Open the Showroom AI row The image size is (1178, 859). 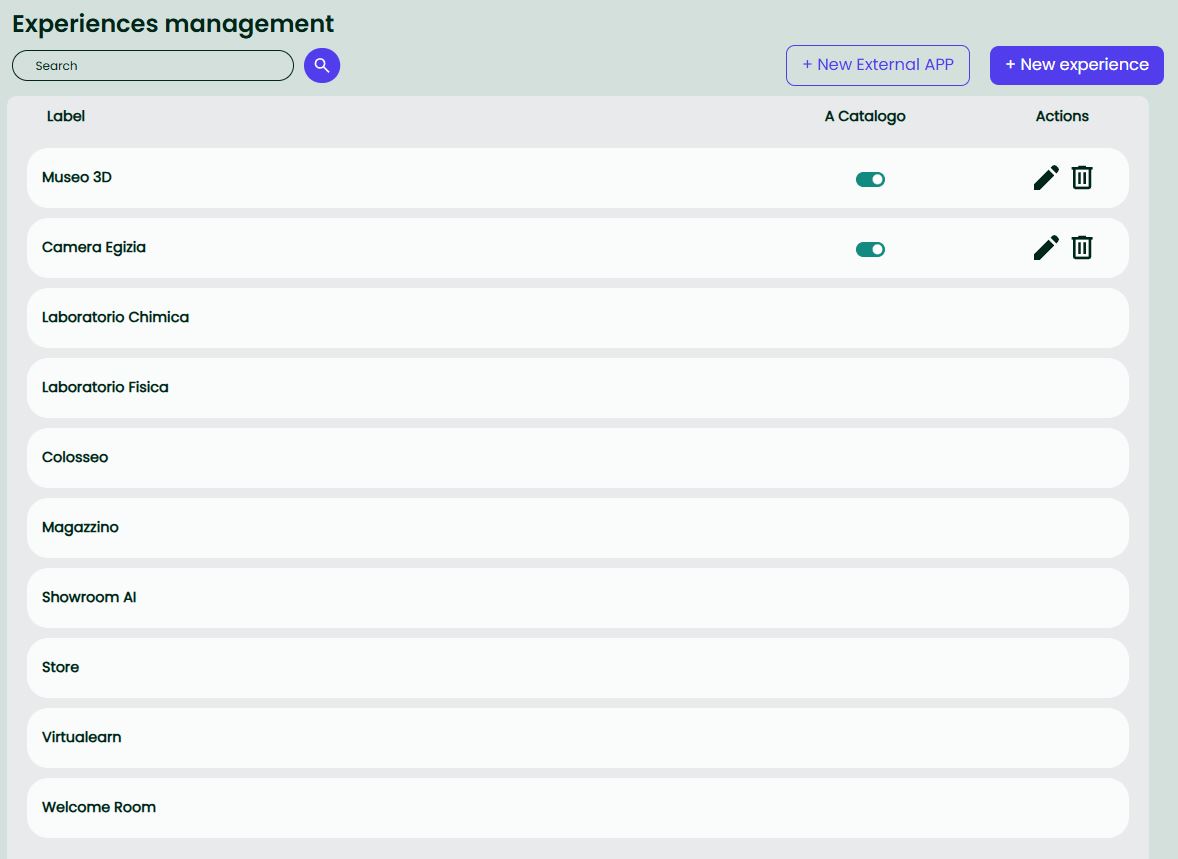click(x=89, y=598)
